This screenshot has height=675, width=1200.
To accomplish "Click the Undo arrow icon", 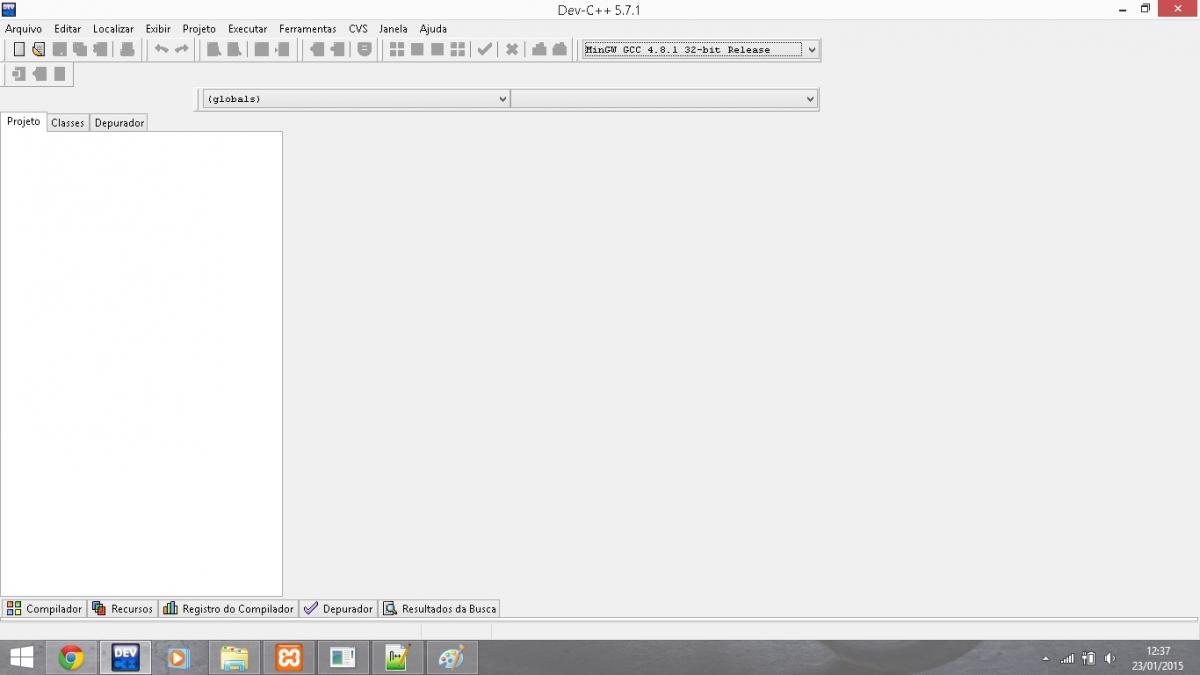I will pyautogui.click(x=161, y=49).
